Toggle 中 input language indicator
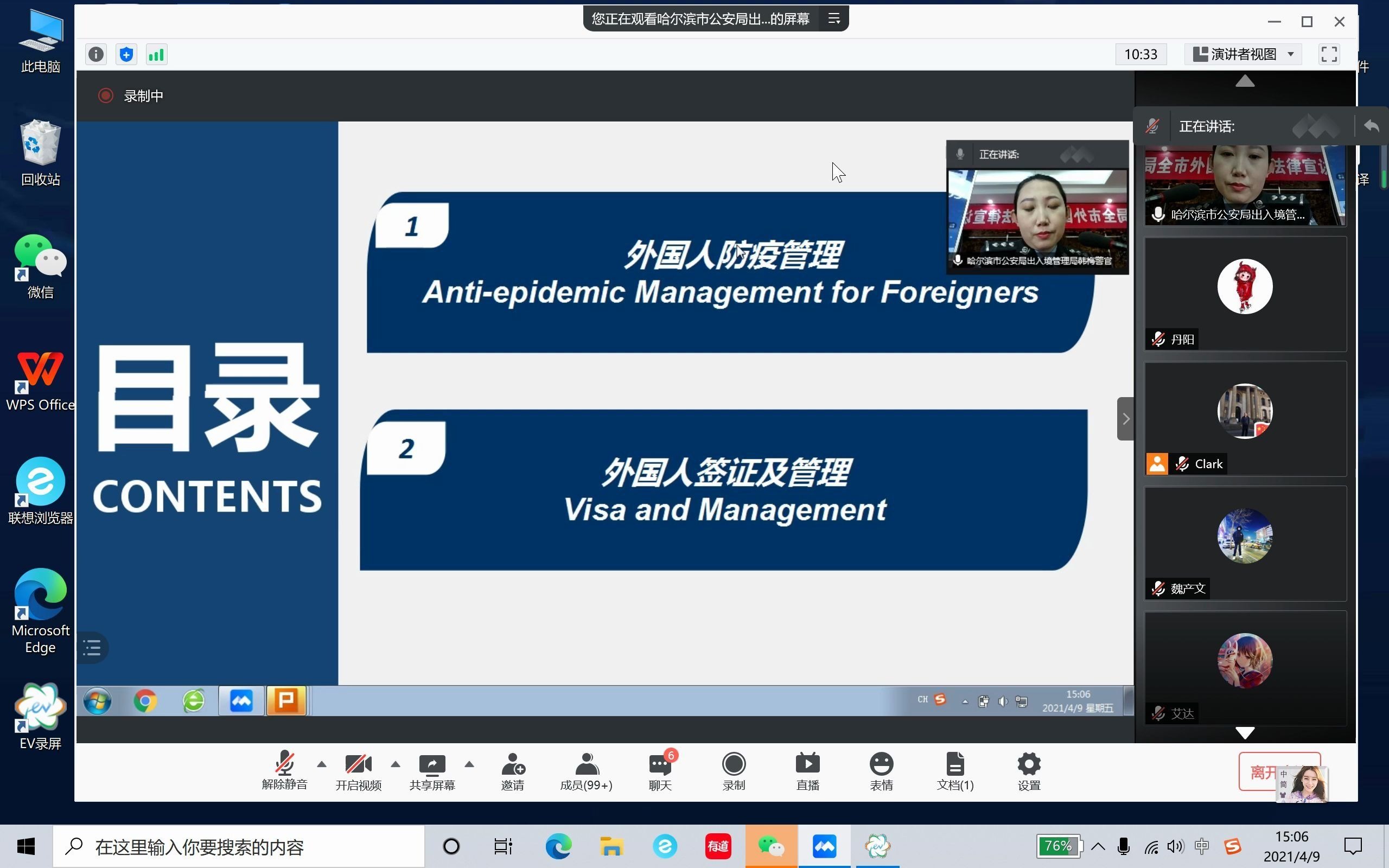 click(x=1201, y=846)
